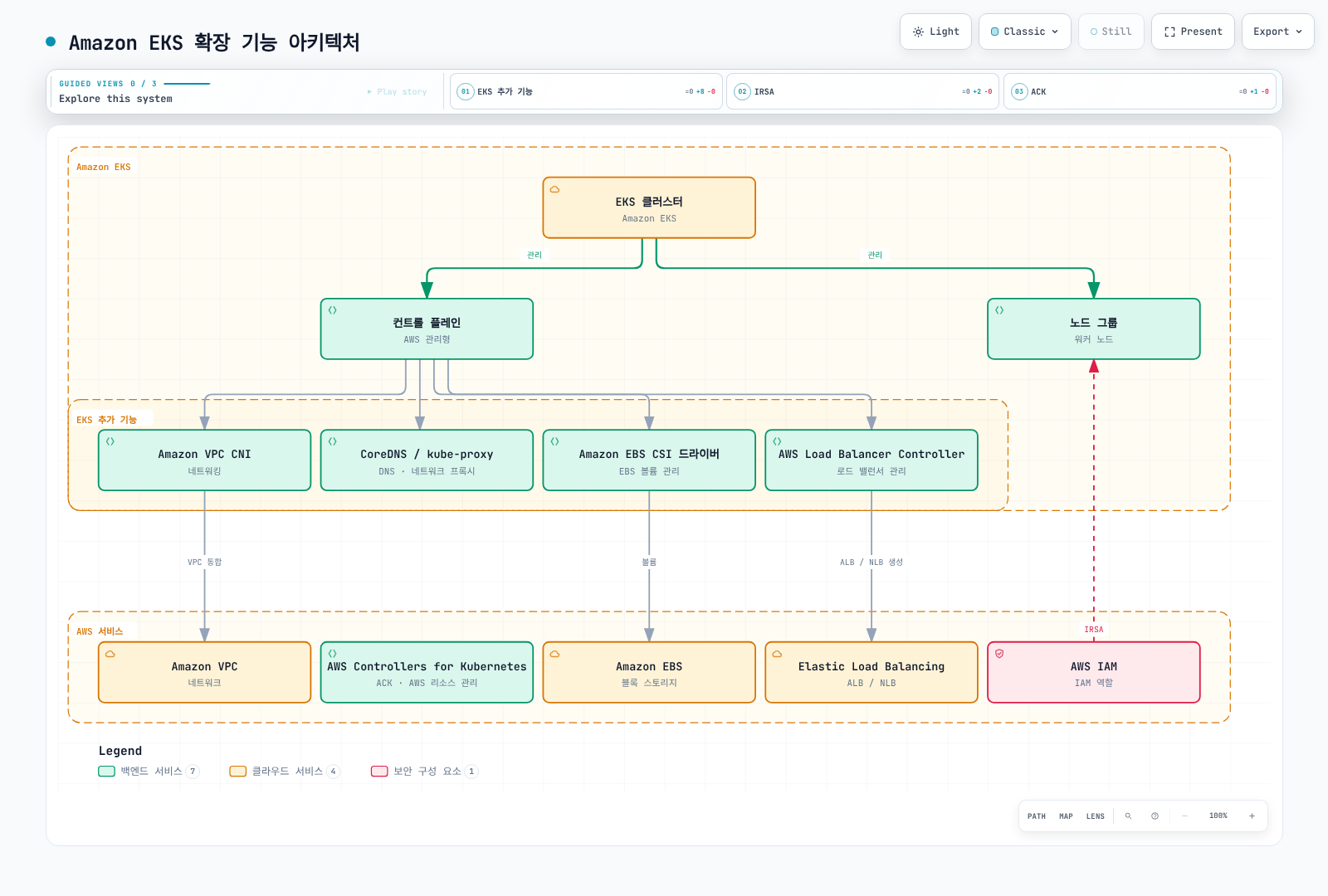Select guided view 02 IRSA

point(862,91)
